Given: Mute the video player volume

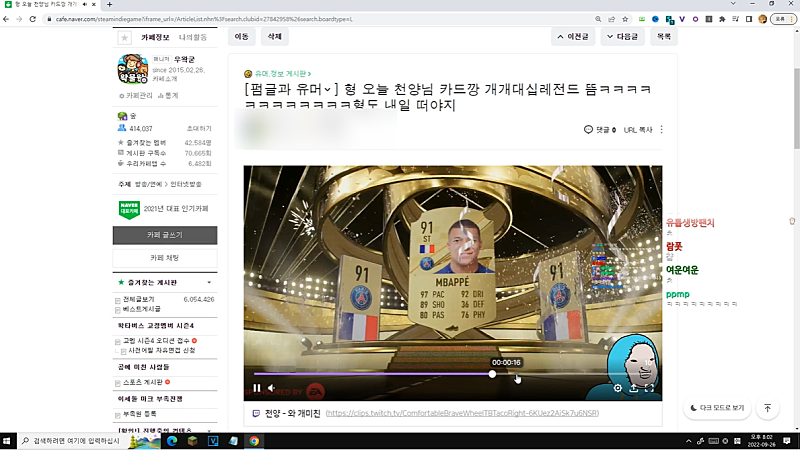Looking at the screenshot, I should [271, 388].
